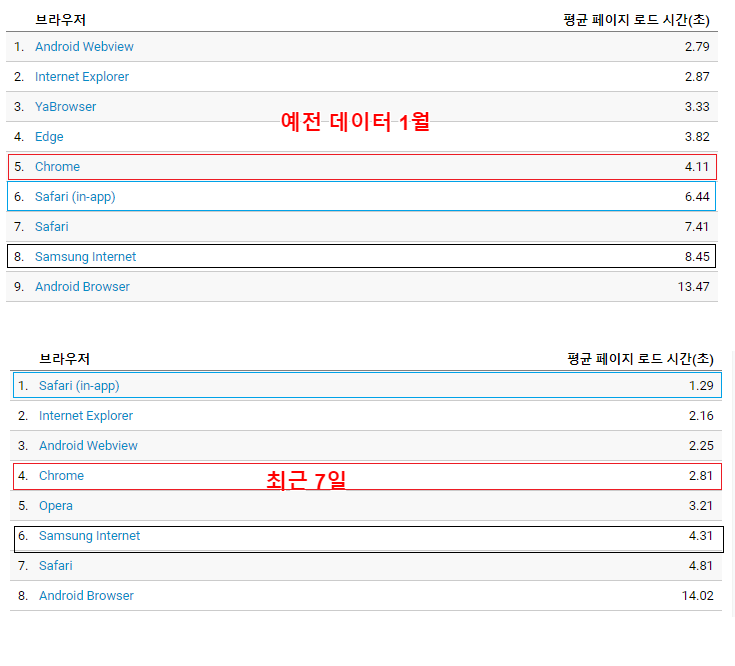
Task: Click the 4.31 Samsung Internet value
Action: tap(701, 536)
